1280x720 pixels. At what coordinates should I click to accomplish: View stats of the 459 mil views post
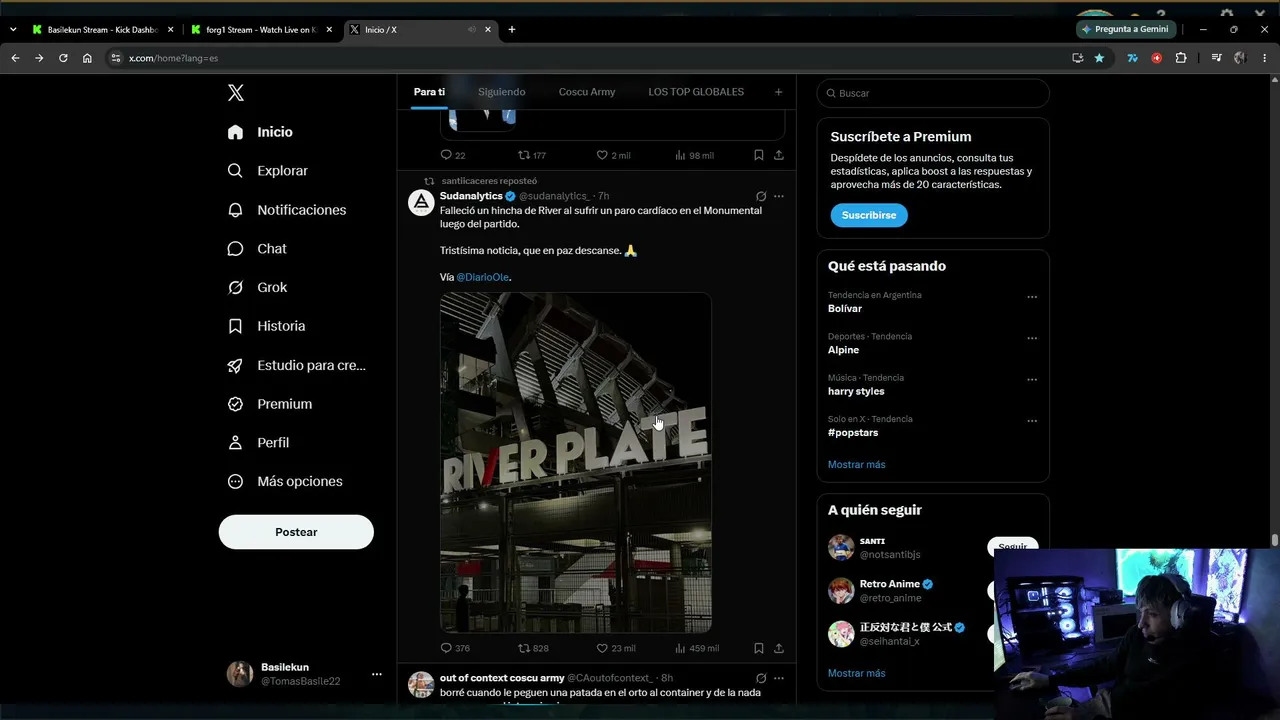697,648
